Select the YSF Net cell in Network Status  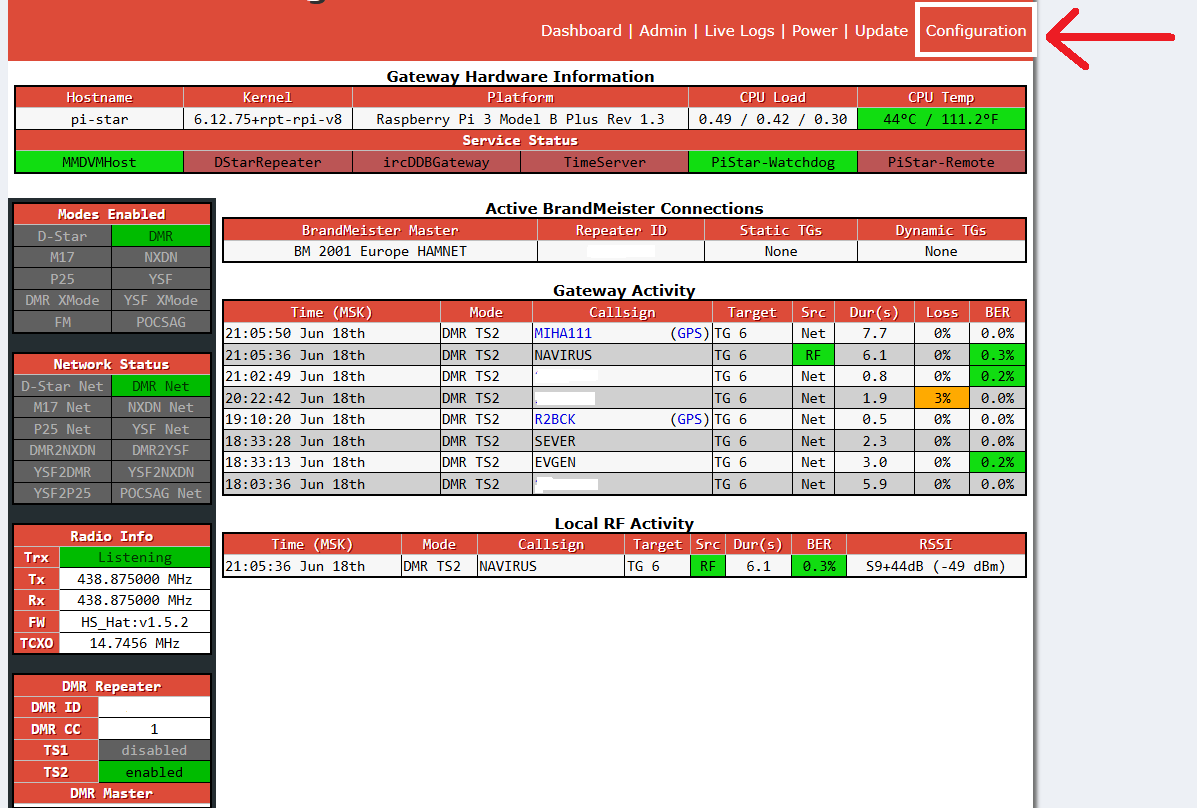point(161,429)
